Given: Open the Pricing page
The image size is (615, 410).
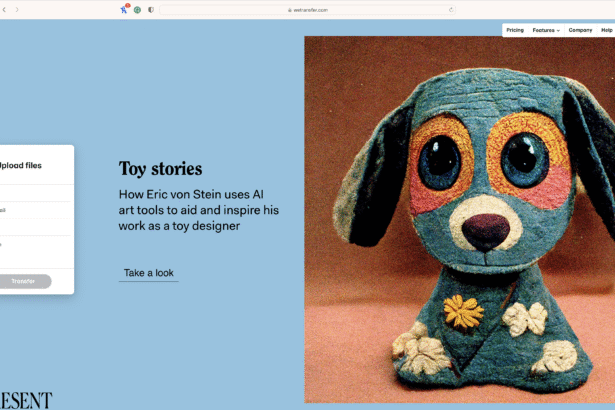Looking at the screenshot, I should click(x=515, y=30).
